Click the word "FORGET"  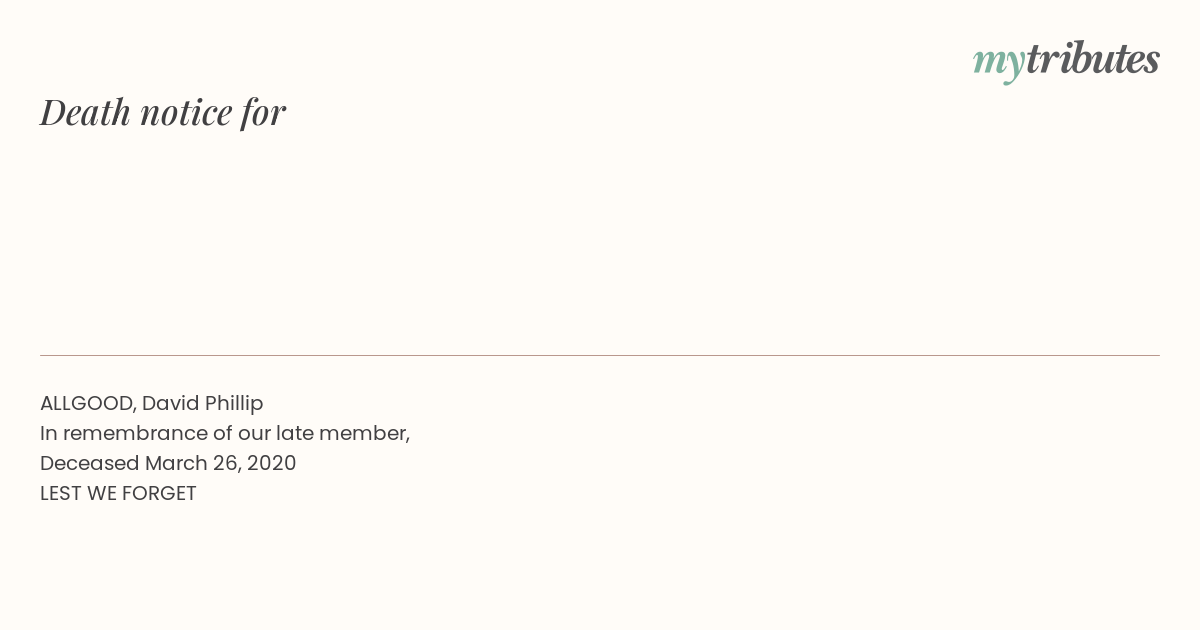(x=160, y=493)
